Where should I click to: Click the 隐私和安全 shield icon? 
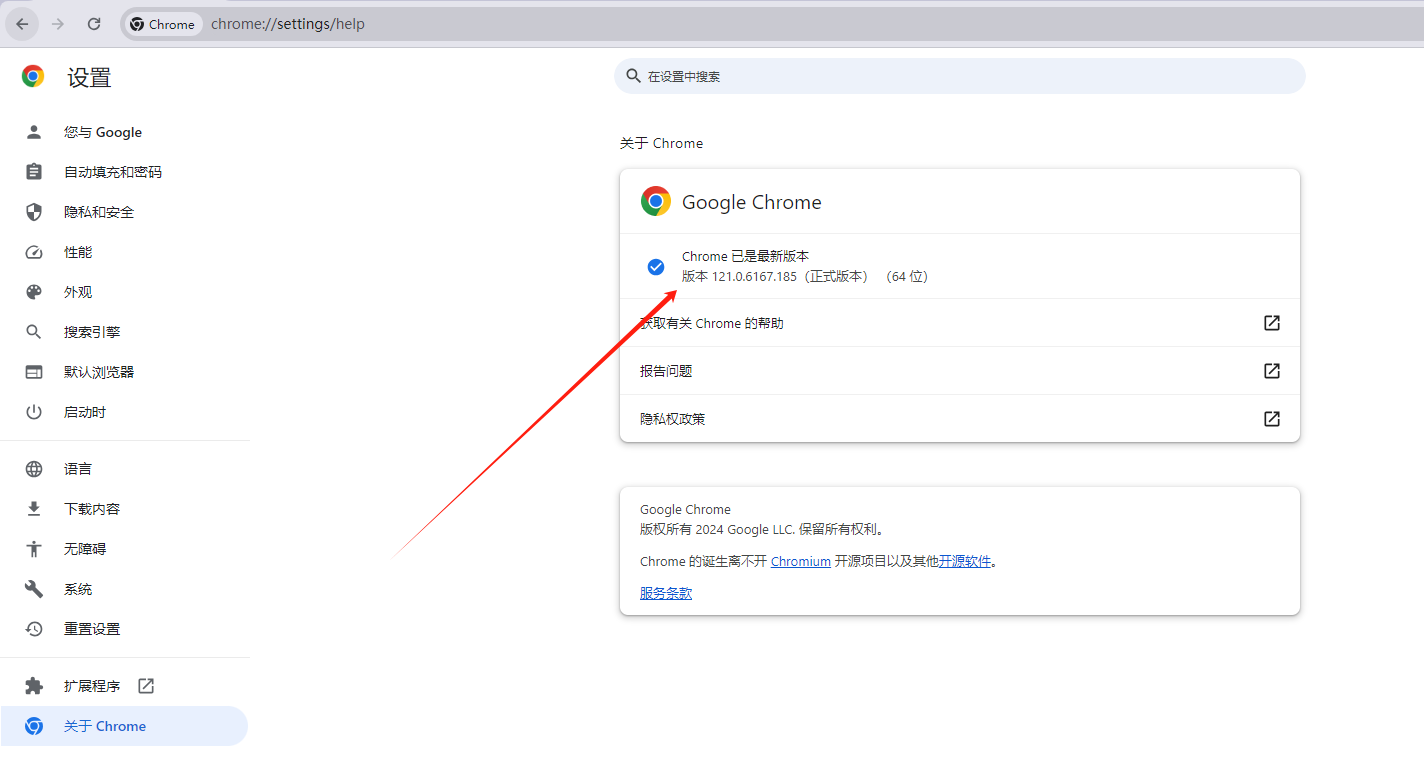(x=34, y=212)
